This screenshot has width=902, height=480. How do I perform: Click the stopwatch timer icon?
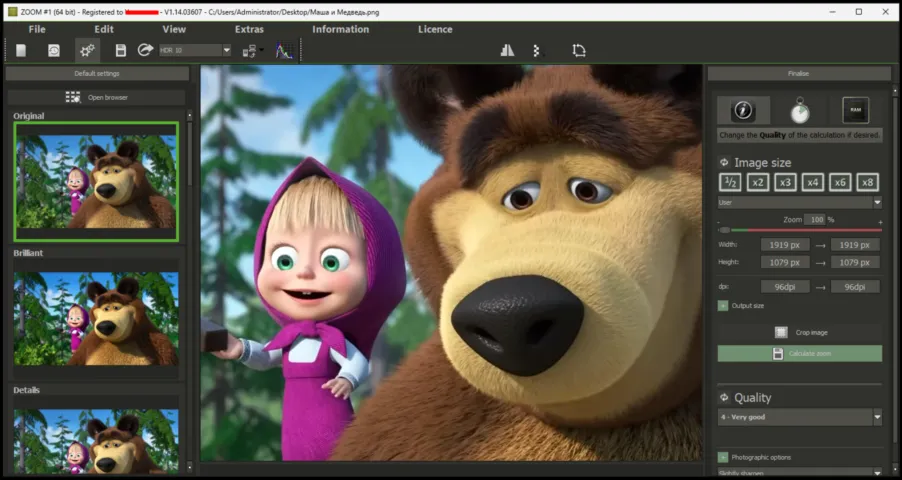(x=800, y=110)
